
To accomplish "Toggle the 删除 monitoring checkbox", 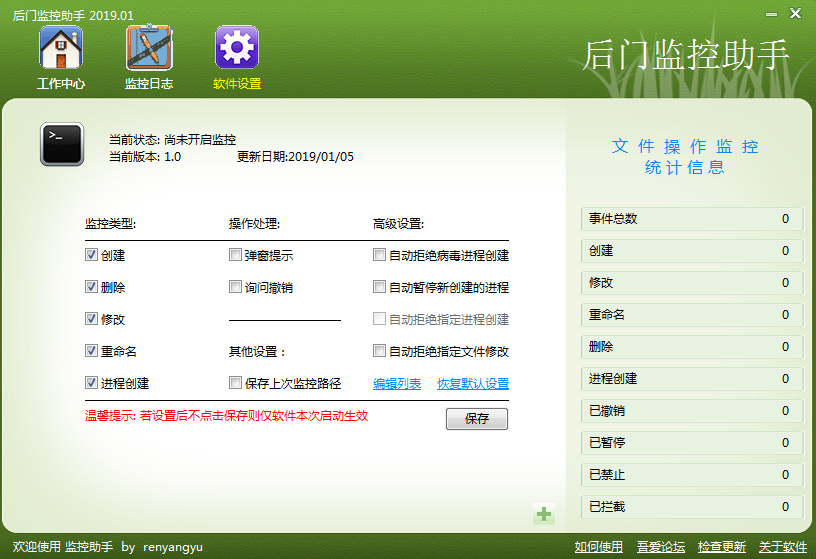I will point(91,287).
